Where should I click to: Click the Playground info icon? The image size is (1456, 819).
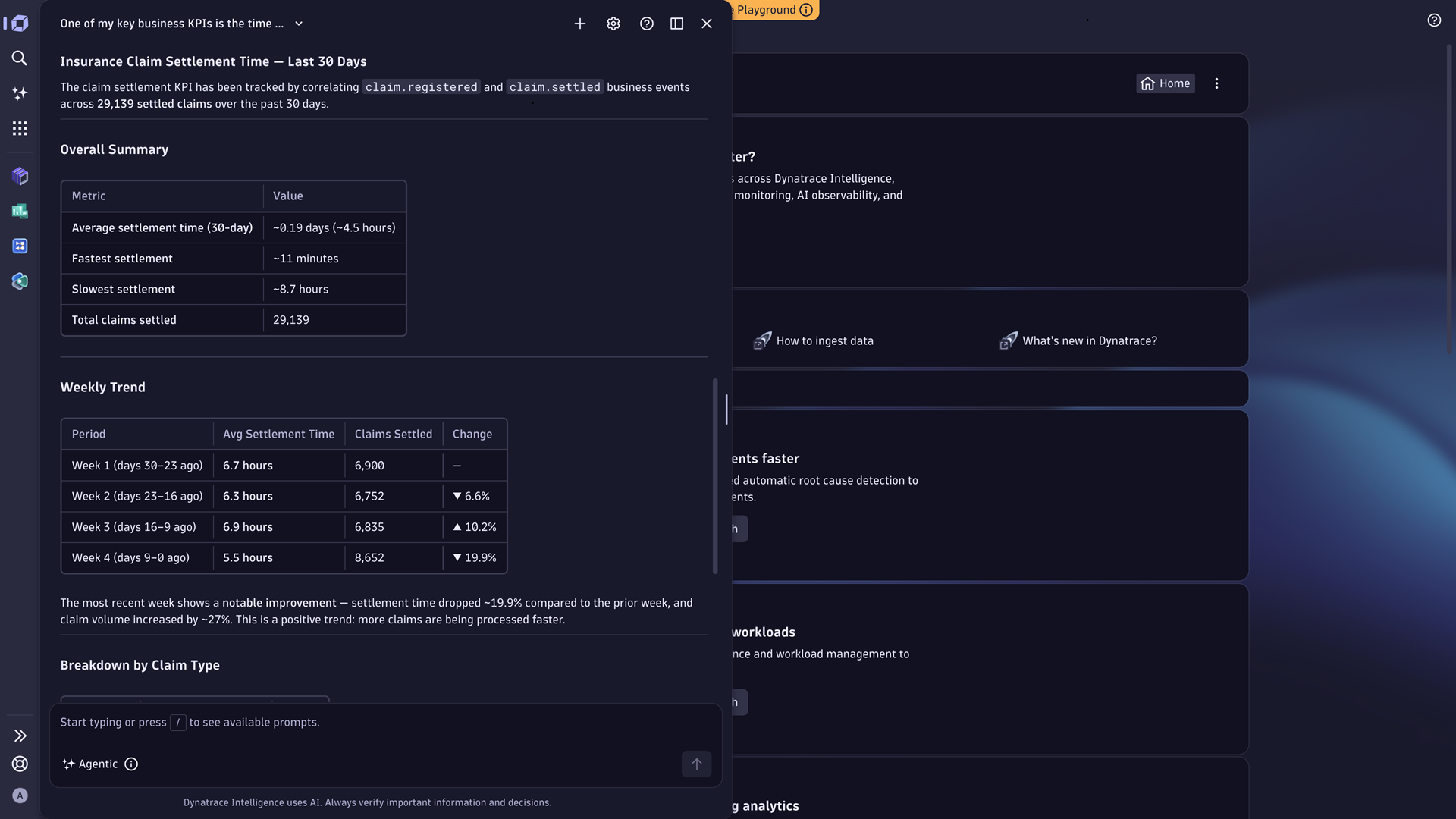point(807,10)
